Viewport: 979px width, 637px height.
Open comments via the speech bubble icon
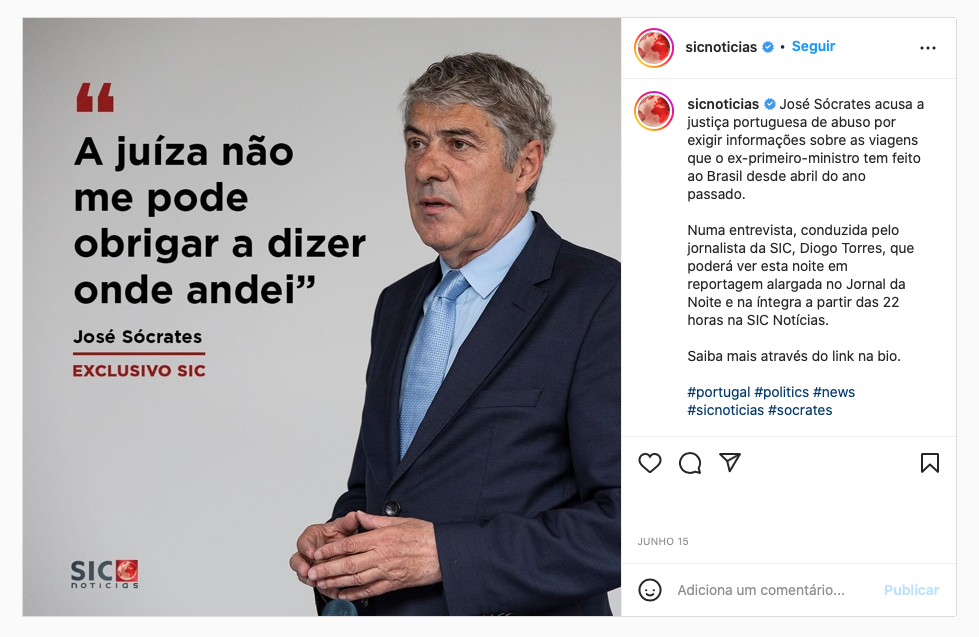[690, 463]
